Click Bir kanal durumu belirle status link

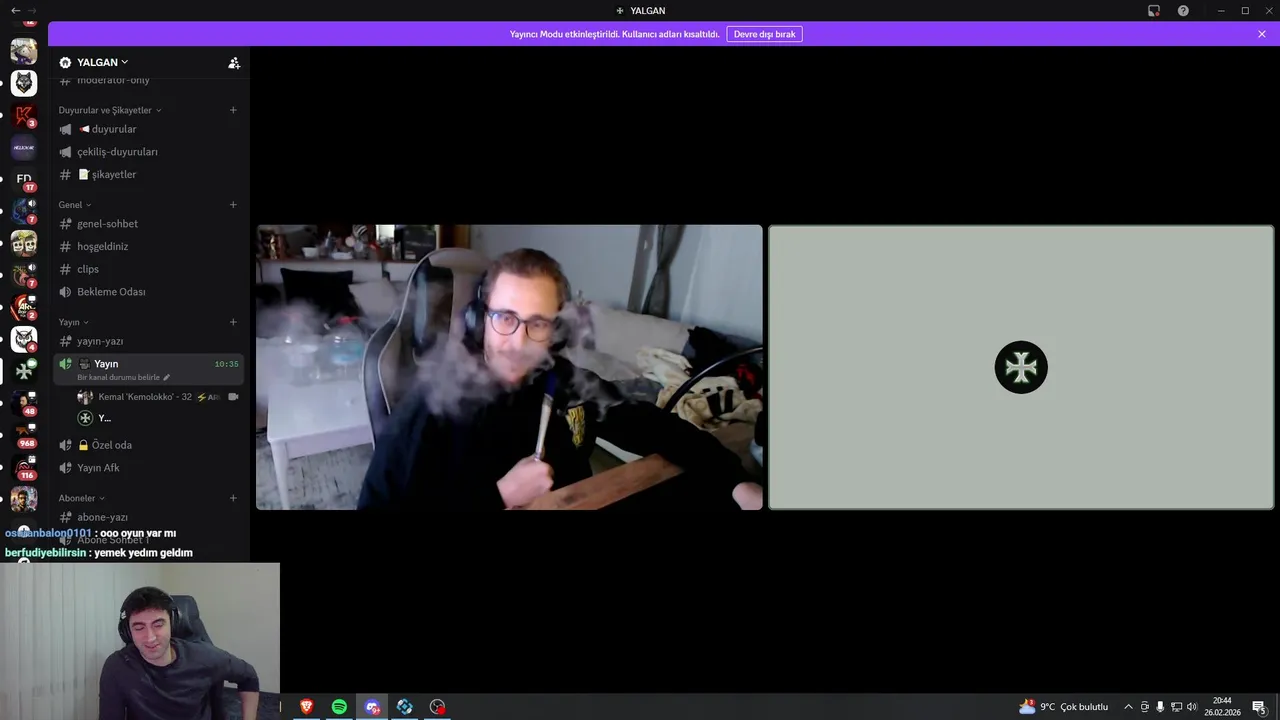(123, 377)
